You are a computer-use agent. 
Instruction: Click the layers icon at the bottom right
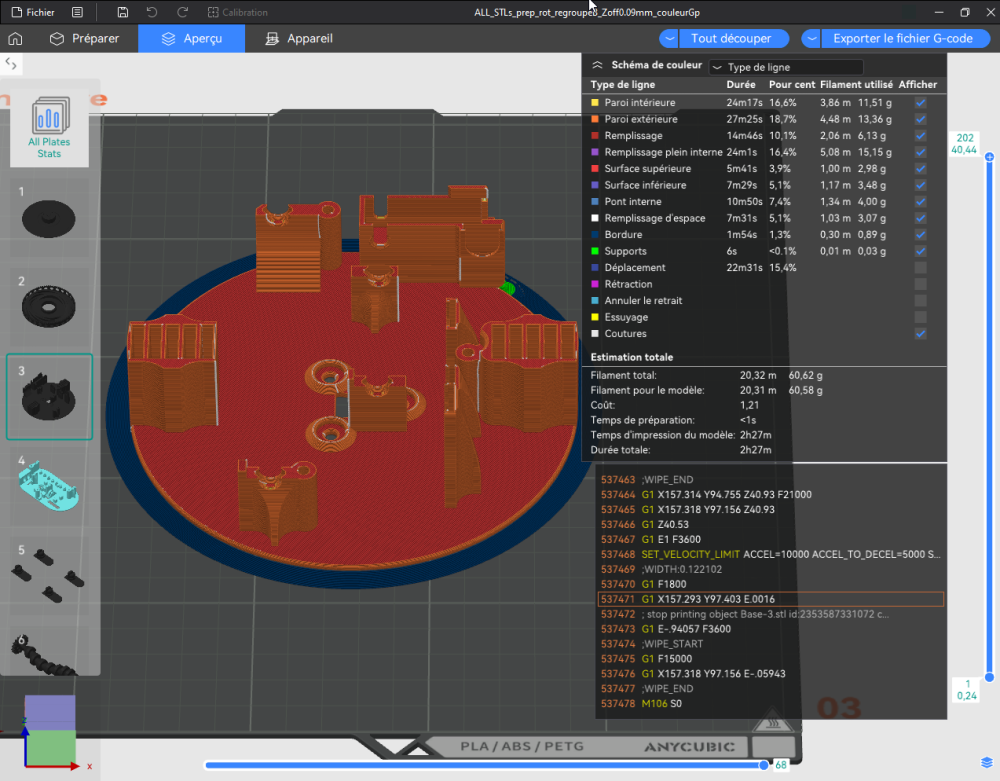tap(986, 763)
